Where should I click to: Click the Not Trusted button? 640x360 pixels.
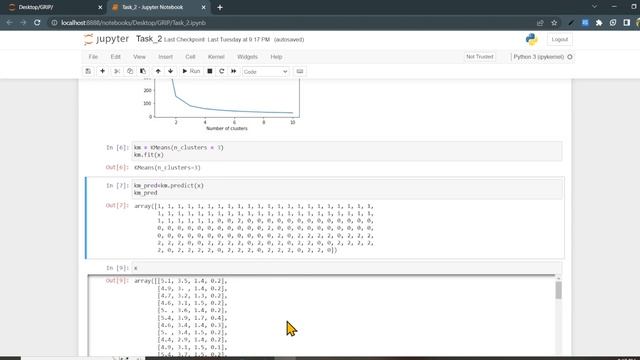pos(480,57)
